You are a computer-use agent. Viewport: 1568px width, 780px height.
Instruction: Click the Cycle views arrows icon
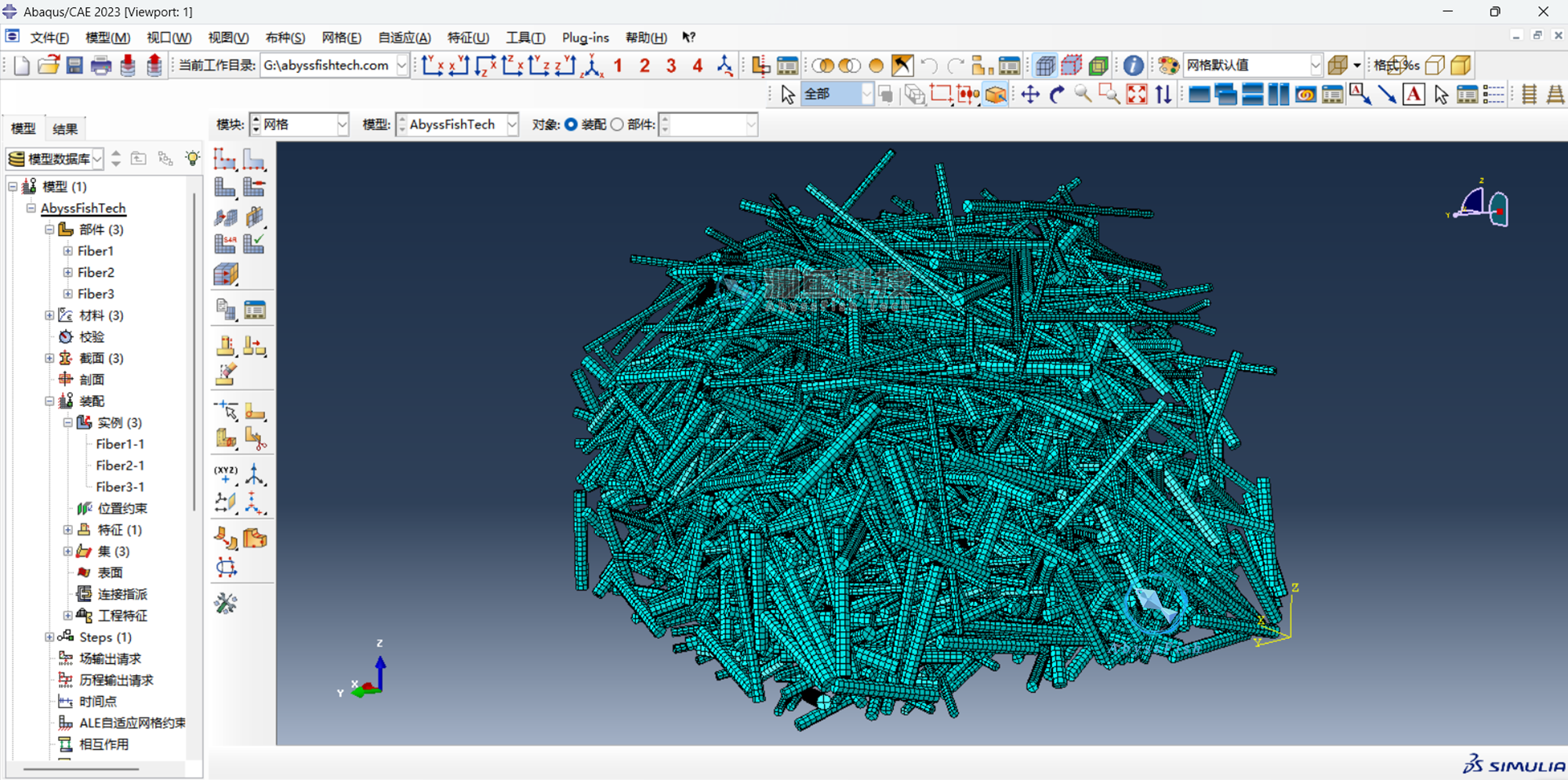(1163, 95)
